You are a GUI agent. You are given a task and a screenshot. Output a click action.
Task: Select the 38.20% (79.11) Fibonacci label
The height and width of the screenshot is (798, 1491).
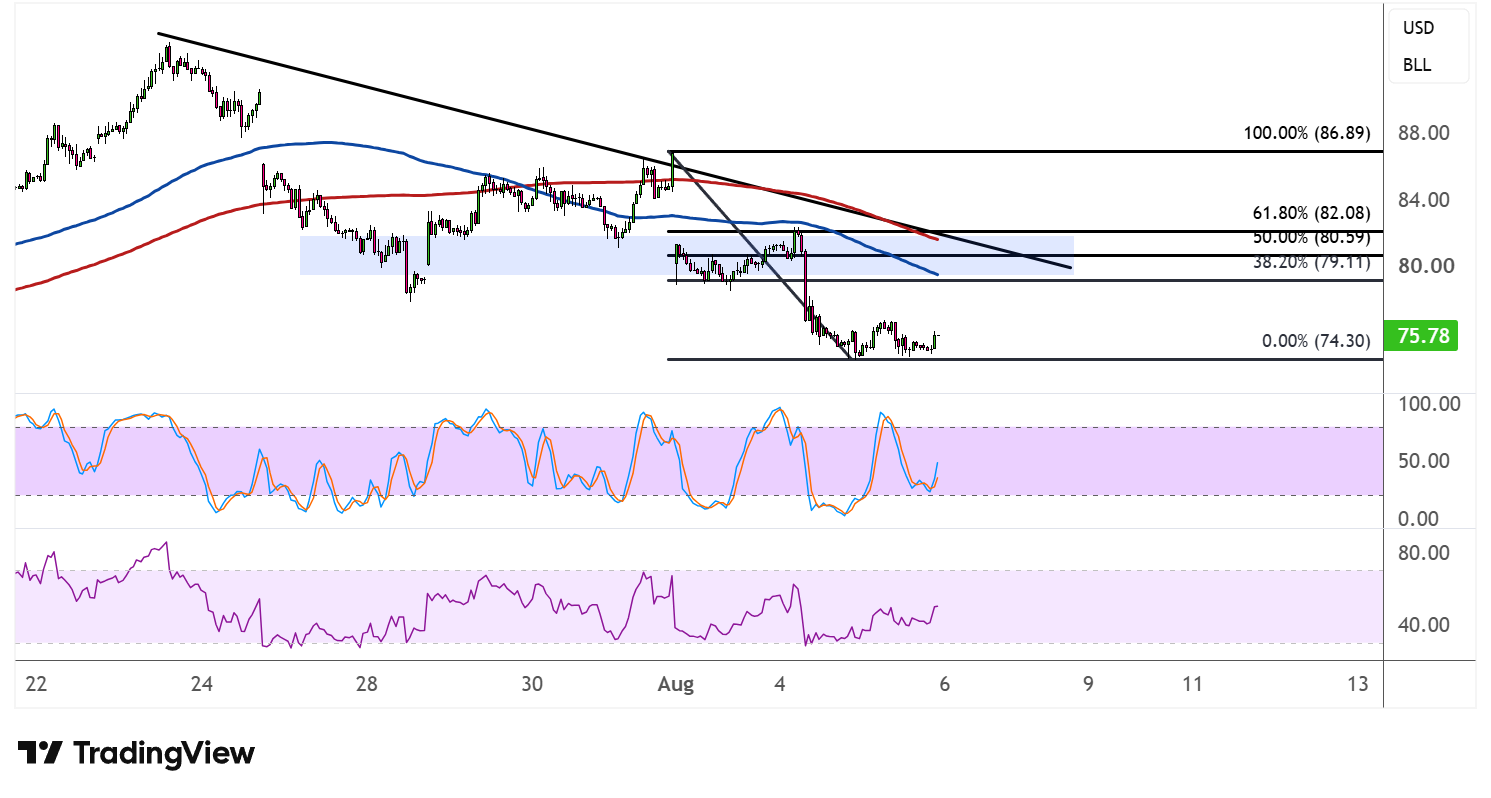pos(1311,264)
